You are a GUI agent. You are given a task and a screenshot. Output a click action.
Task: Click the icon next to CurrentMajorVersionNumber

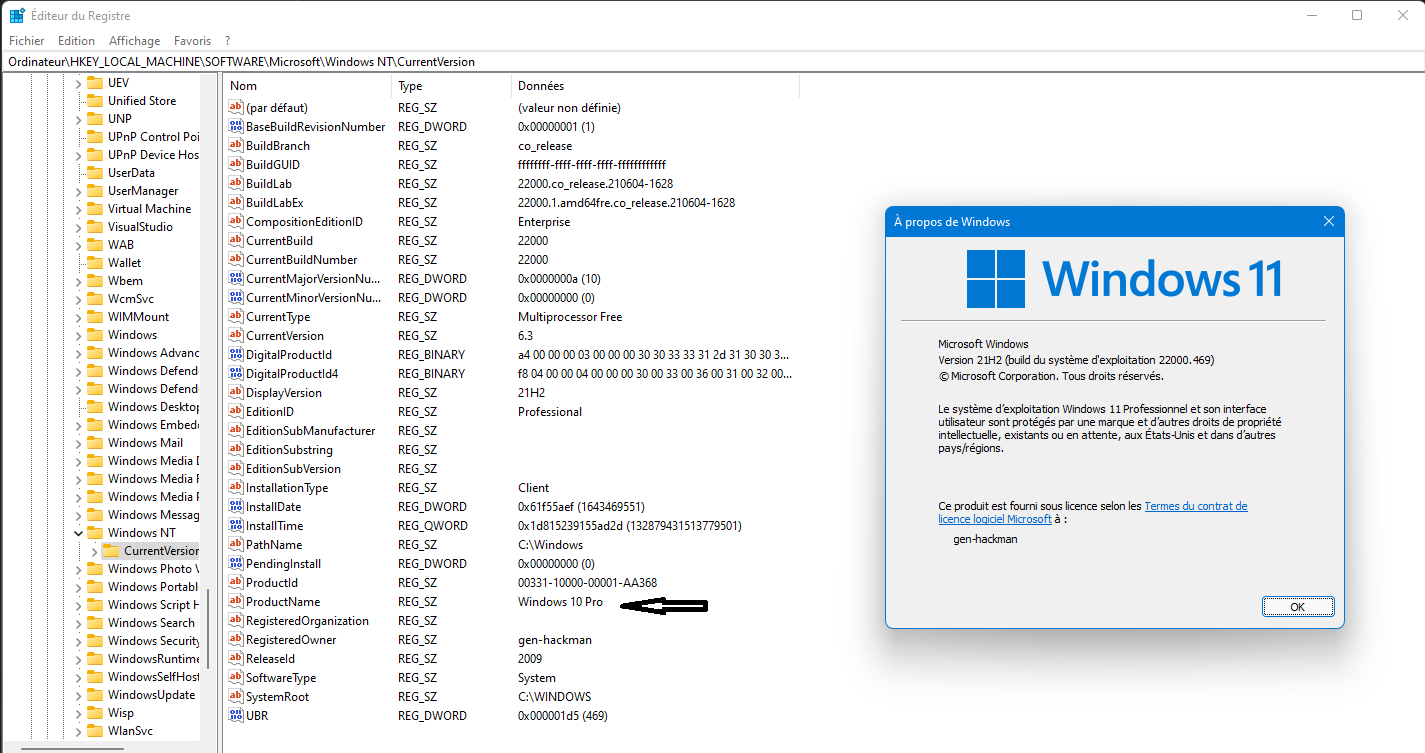[x=236, y=279]
